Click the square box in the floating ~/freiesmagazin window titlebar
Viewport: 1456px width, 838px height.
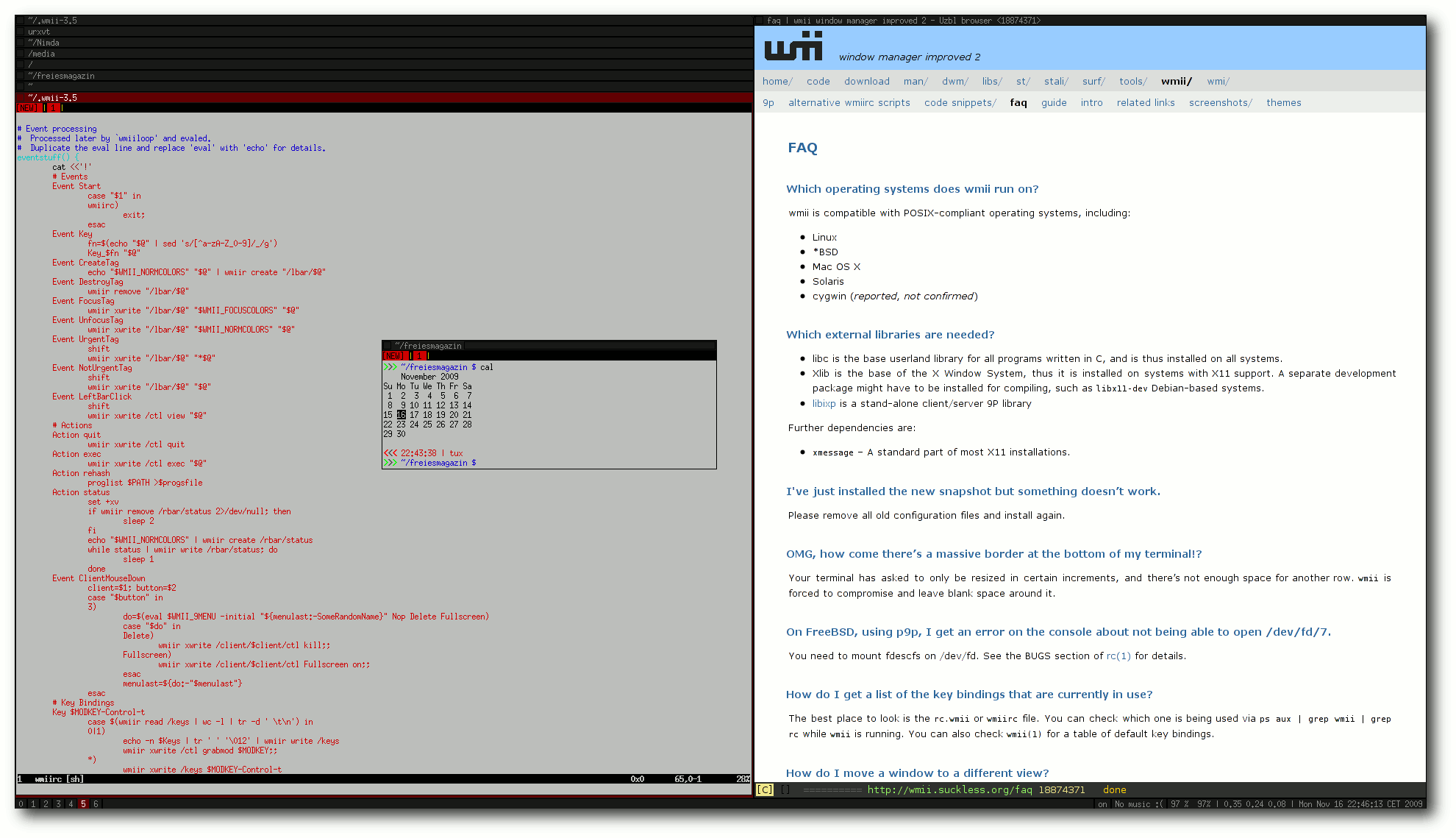(387, 346)
